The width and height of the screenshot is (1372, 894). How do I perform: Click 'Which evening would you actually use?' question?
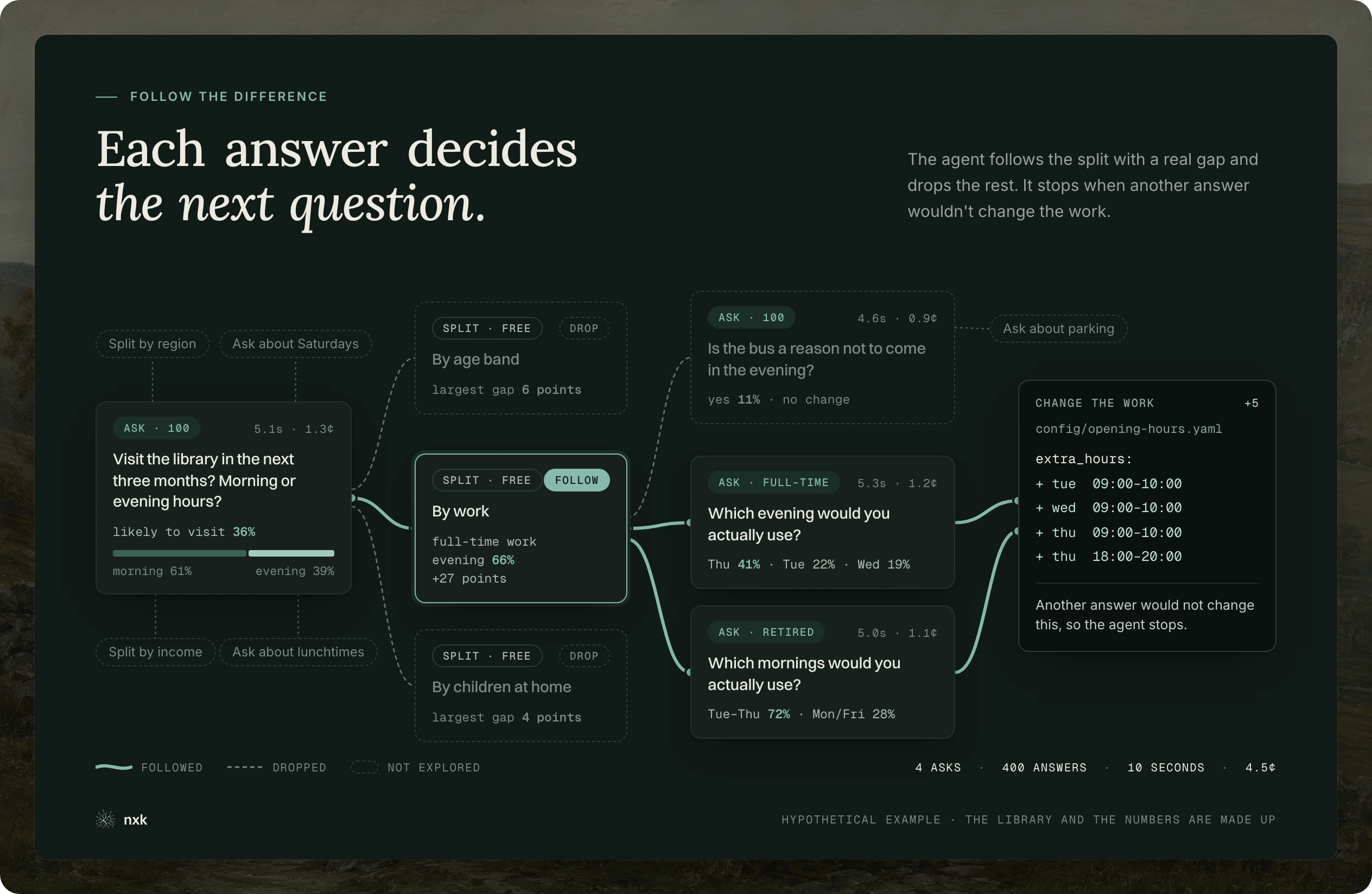pyautogui.click(x=798, y=523)
